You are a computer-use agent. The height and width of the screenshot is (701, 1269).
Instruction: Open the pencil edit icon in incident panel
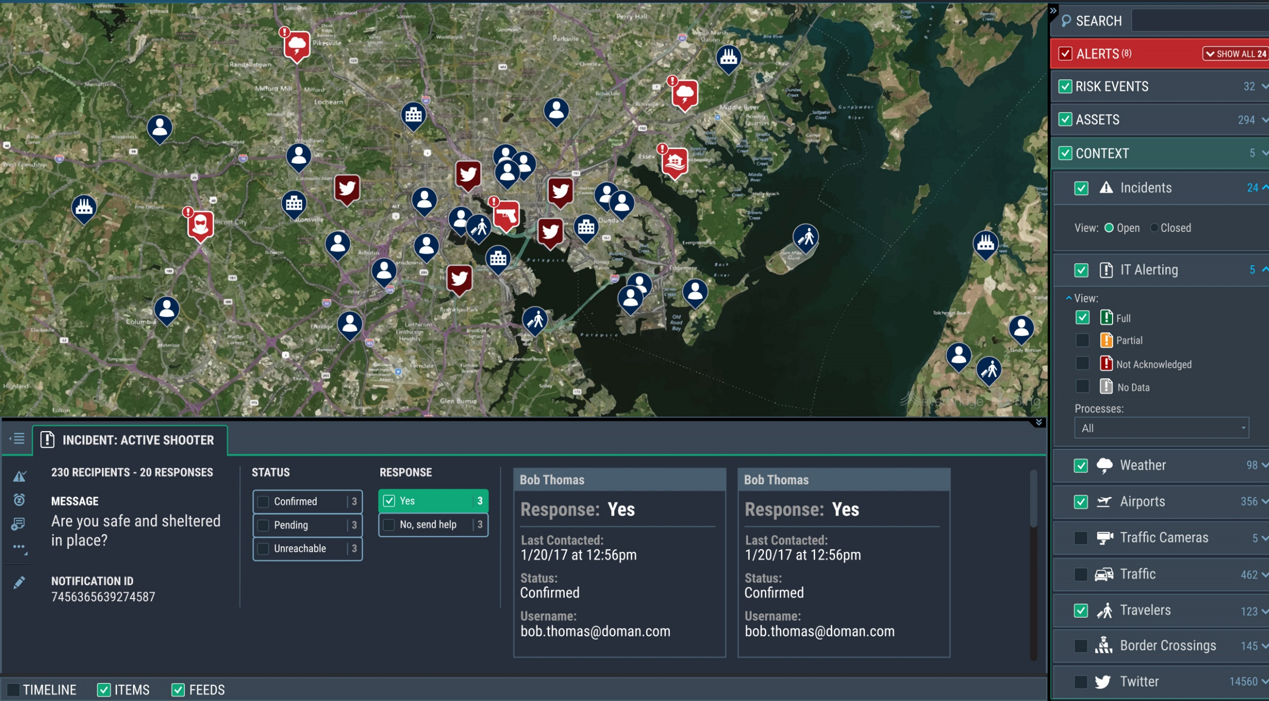(x=19, y=582)
